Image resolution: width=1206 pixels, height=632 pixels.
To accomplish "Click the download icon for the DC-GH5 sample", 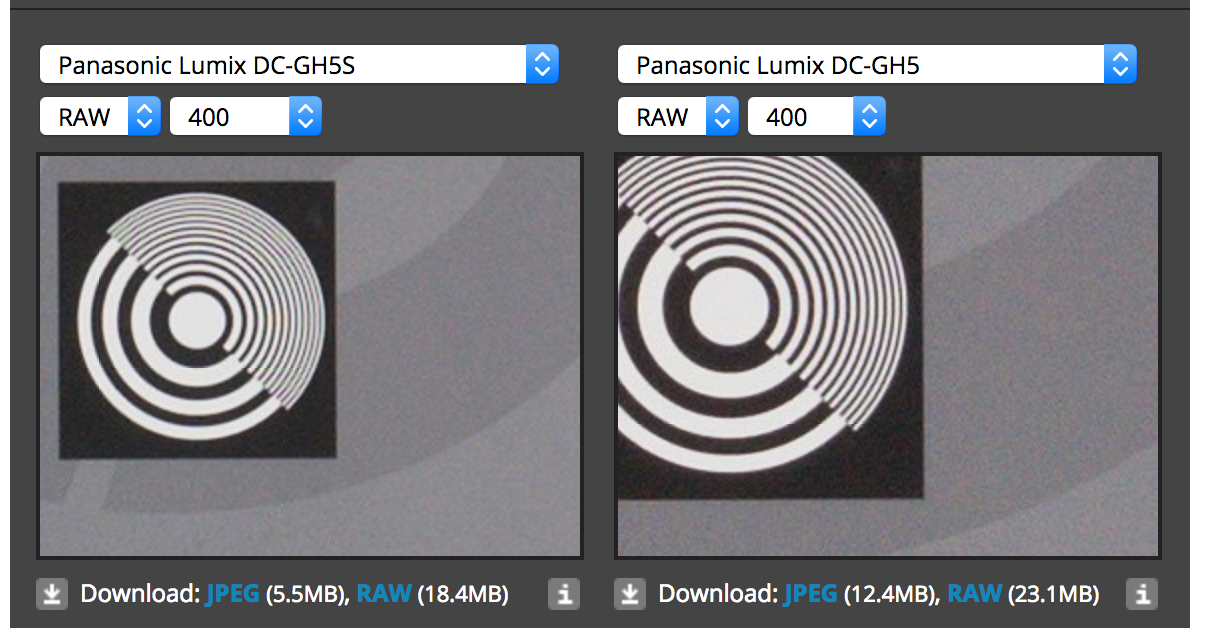I will point(630,594).
